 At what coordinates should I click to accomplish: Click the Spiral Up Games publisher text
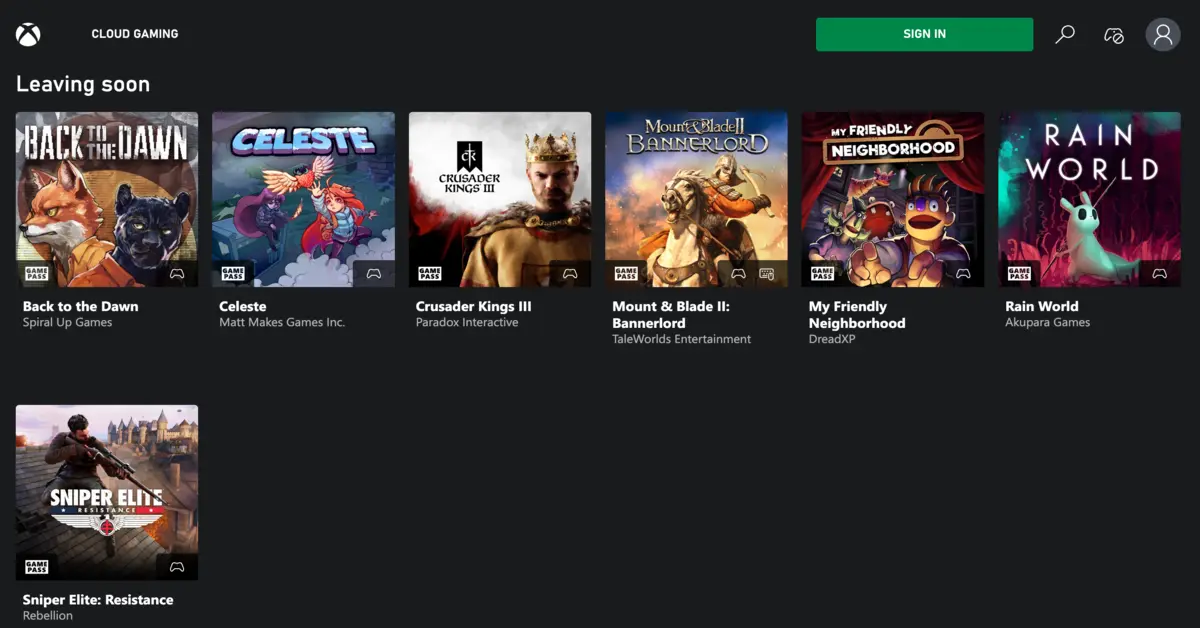[x=68, y=323]
